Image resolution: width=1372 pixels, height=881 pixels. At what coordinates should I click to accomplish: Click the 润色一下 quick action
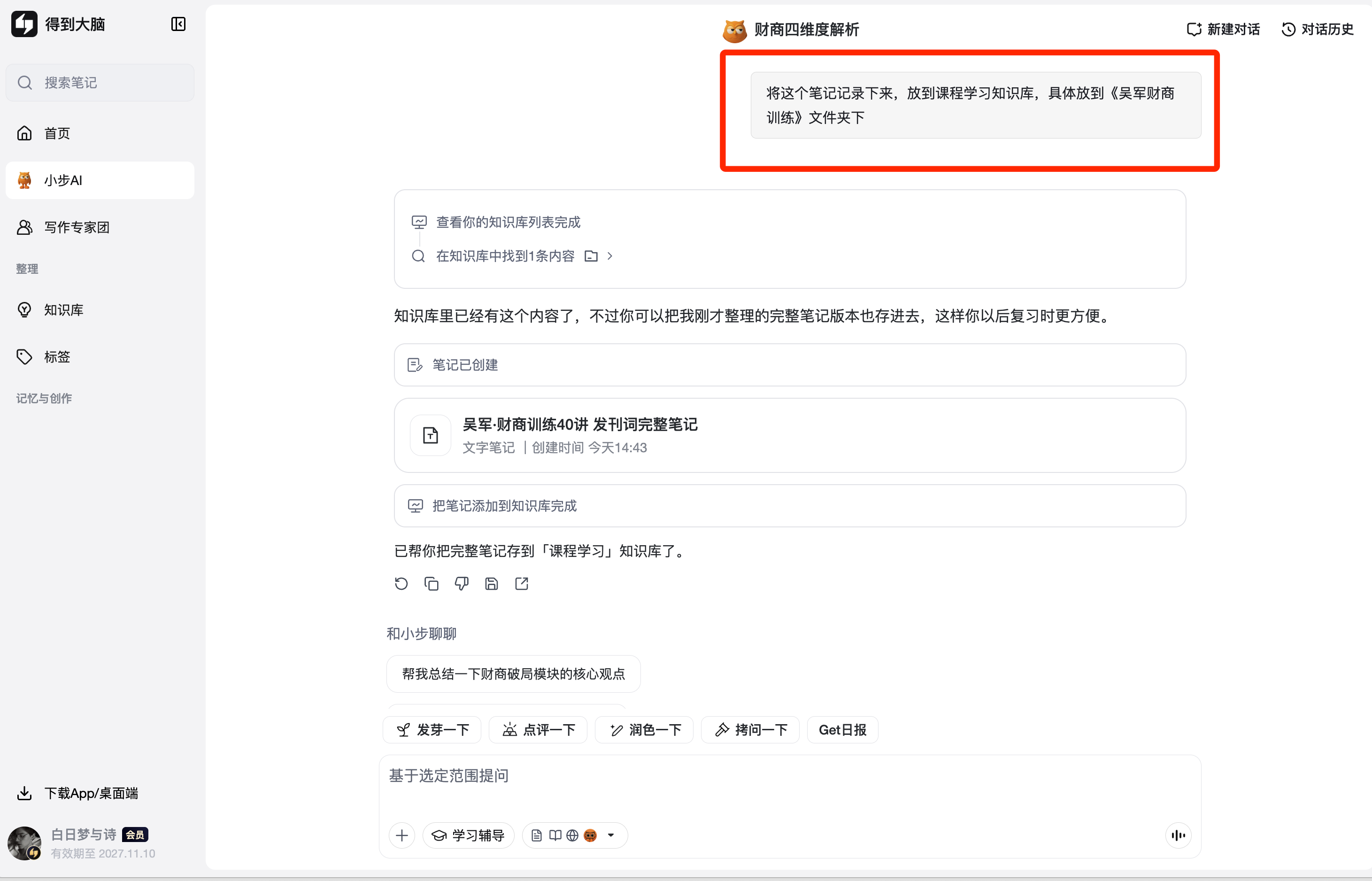[x=644, y=730]
